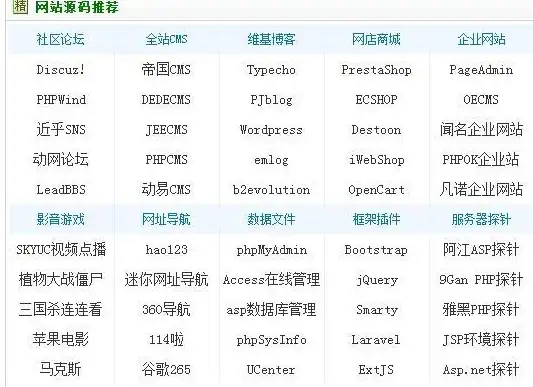This screenshot has width=533, height=387.
Task: Open the b2evolution link
Action: click(271, 189)
